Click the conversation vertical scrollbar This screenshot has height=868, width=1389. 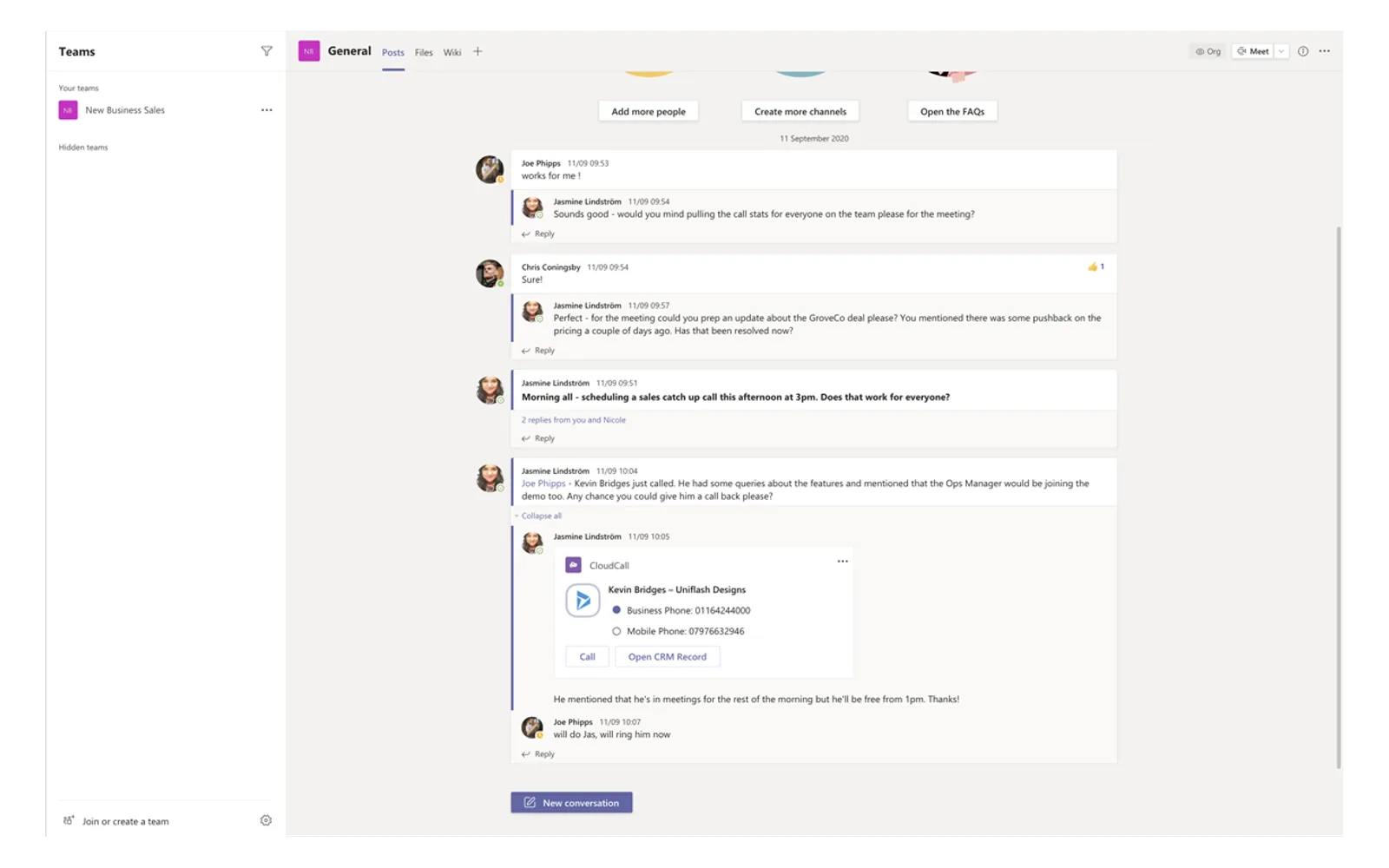(x=1339, y=496)
